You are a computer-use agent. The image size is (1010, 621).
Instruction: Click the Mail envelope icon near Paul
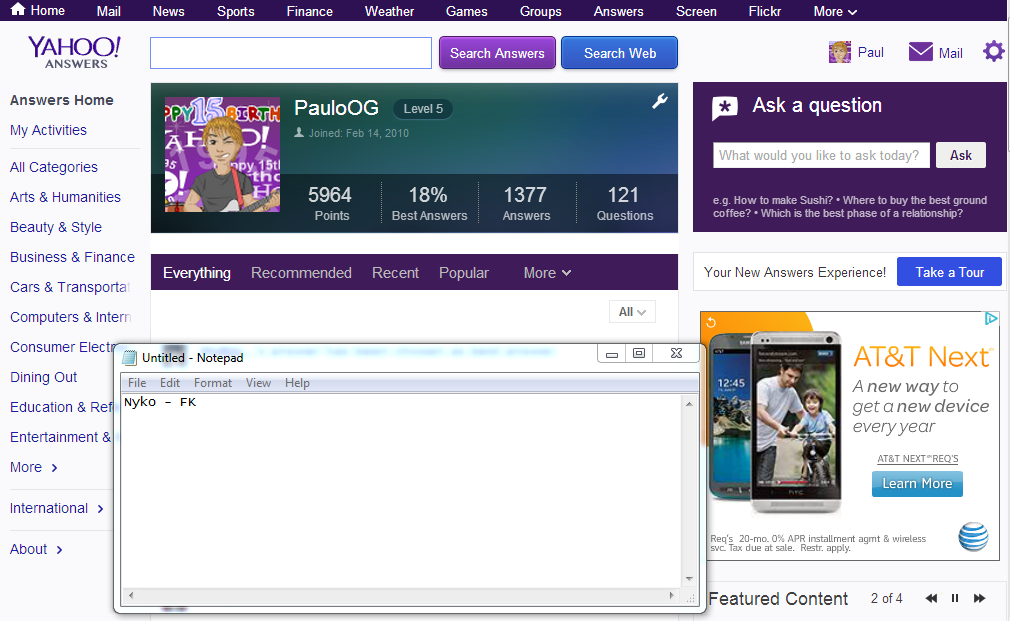pyautogui.click(x=920, y=52)
